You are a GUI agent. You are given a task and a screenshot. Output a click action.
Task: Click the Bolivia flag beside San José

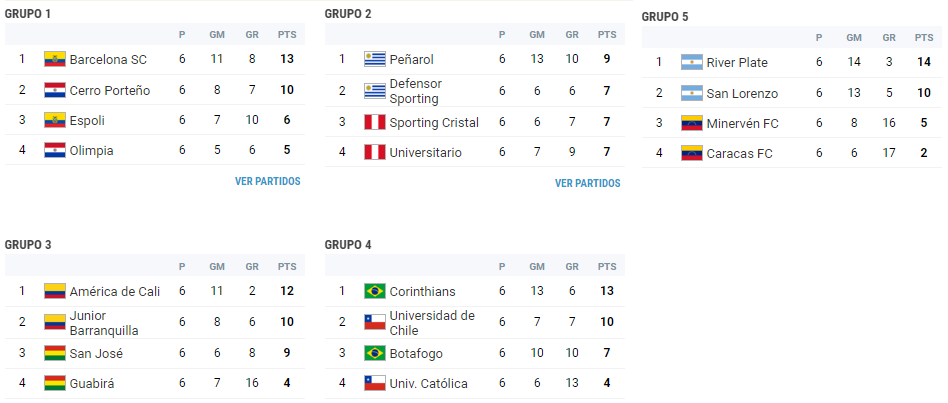(x=54, y=353)
